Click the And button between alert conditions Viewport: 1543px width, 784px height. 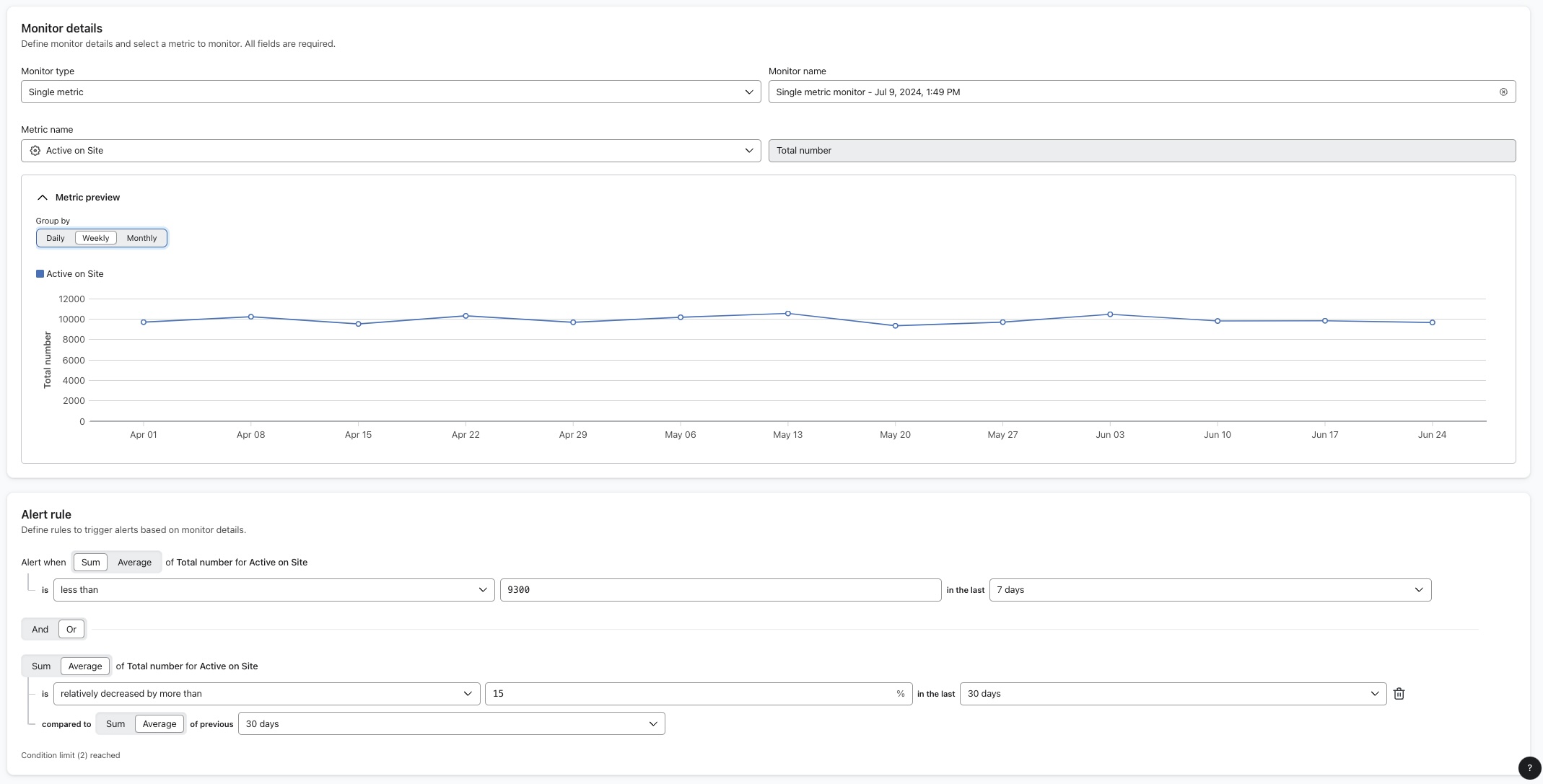tap(40, 629)
